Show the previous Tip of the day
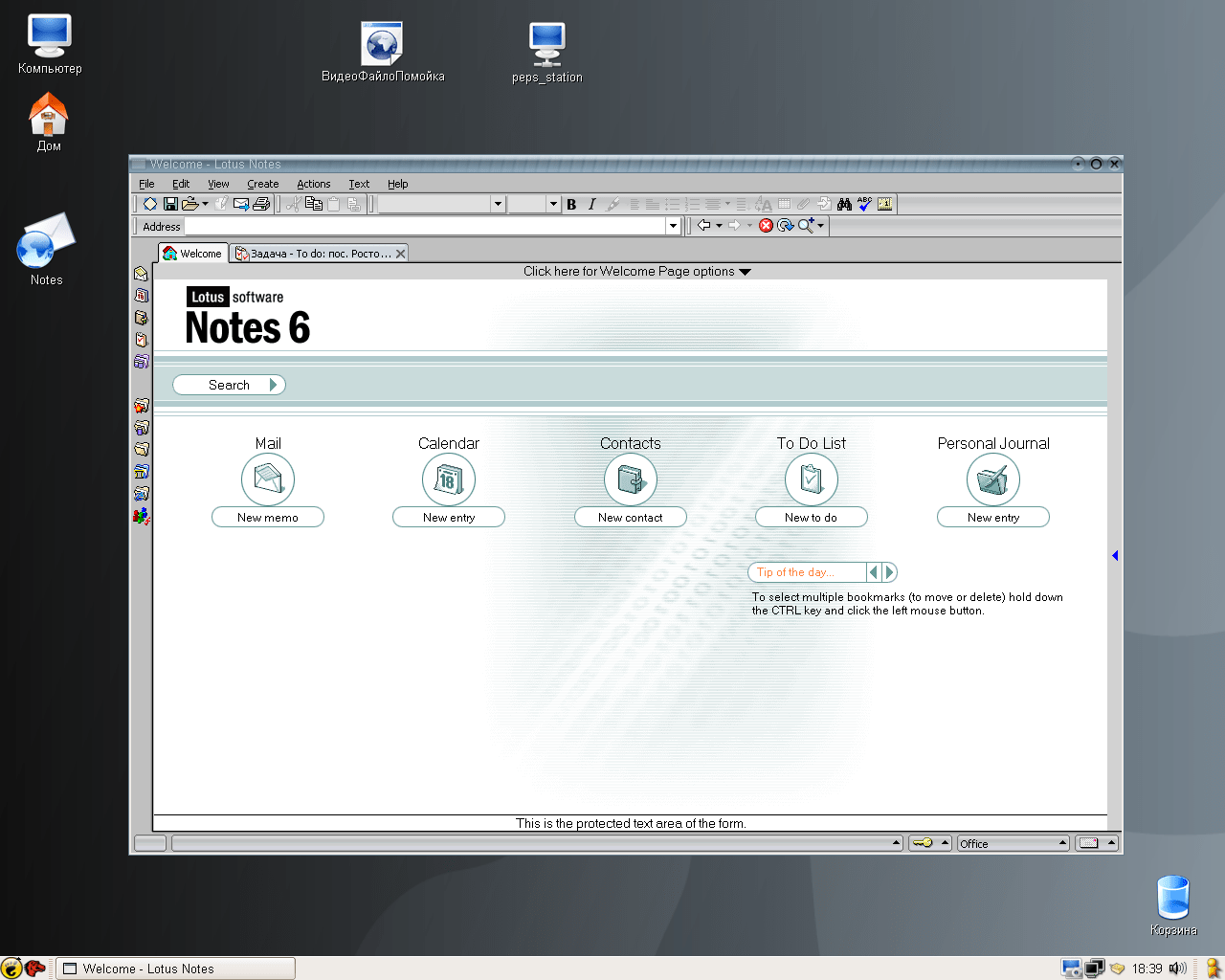The width and height of the screenshot is (1225, 980). (x=873, y=572)
